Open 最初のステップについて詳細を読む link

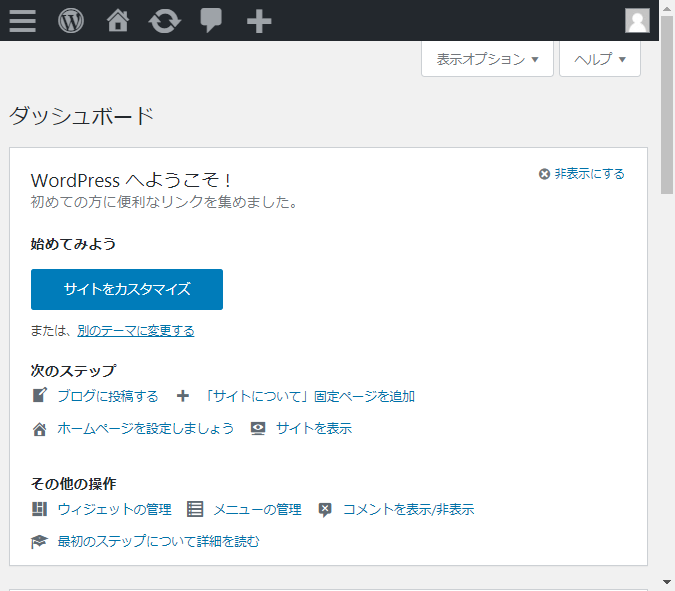point(158,541)
